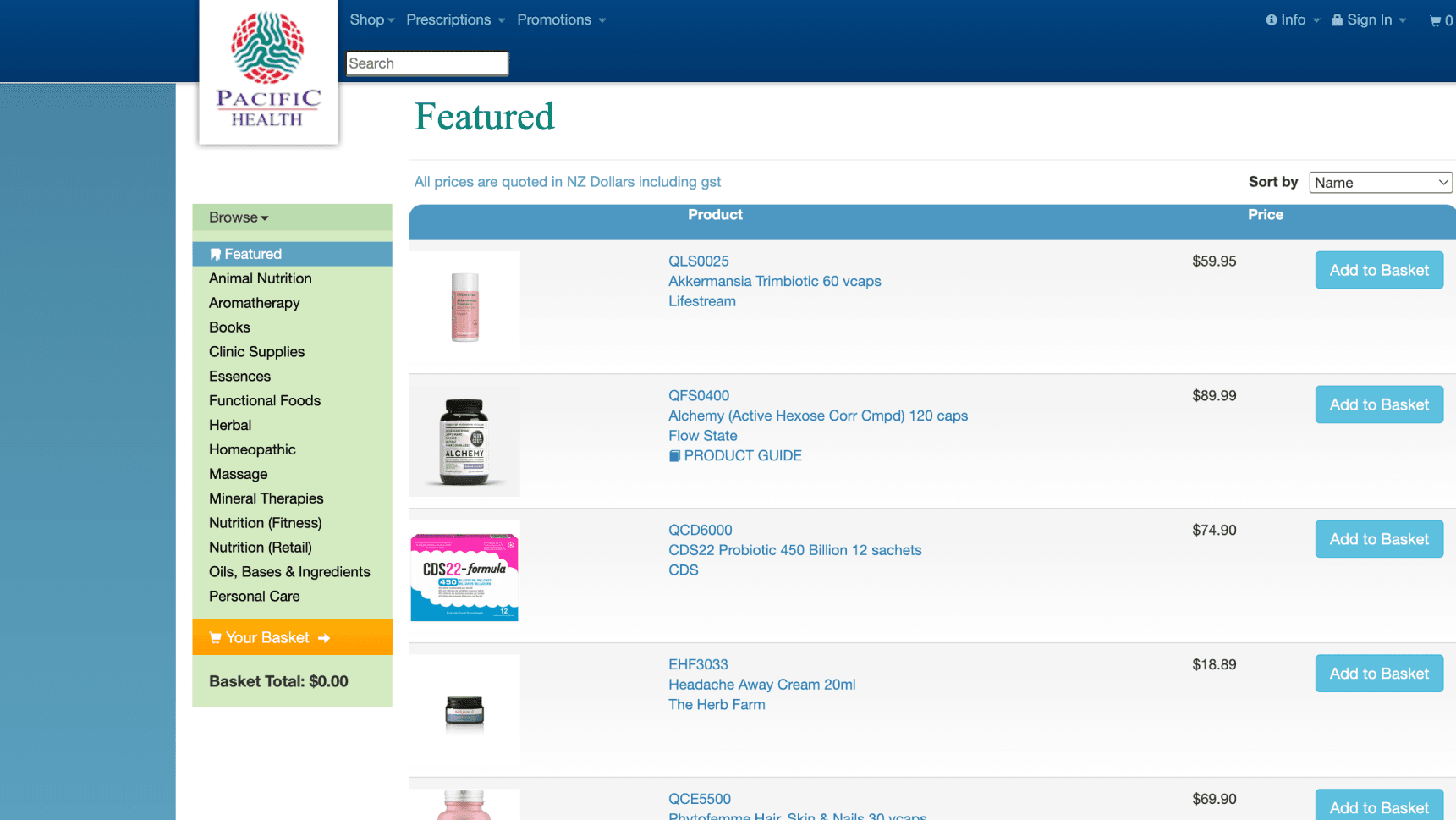
Task: Add Headache Away Cream to basket
Action: click(1379, 674)
